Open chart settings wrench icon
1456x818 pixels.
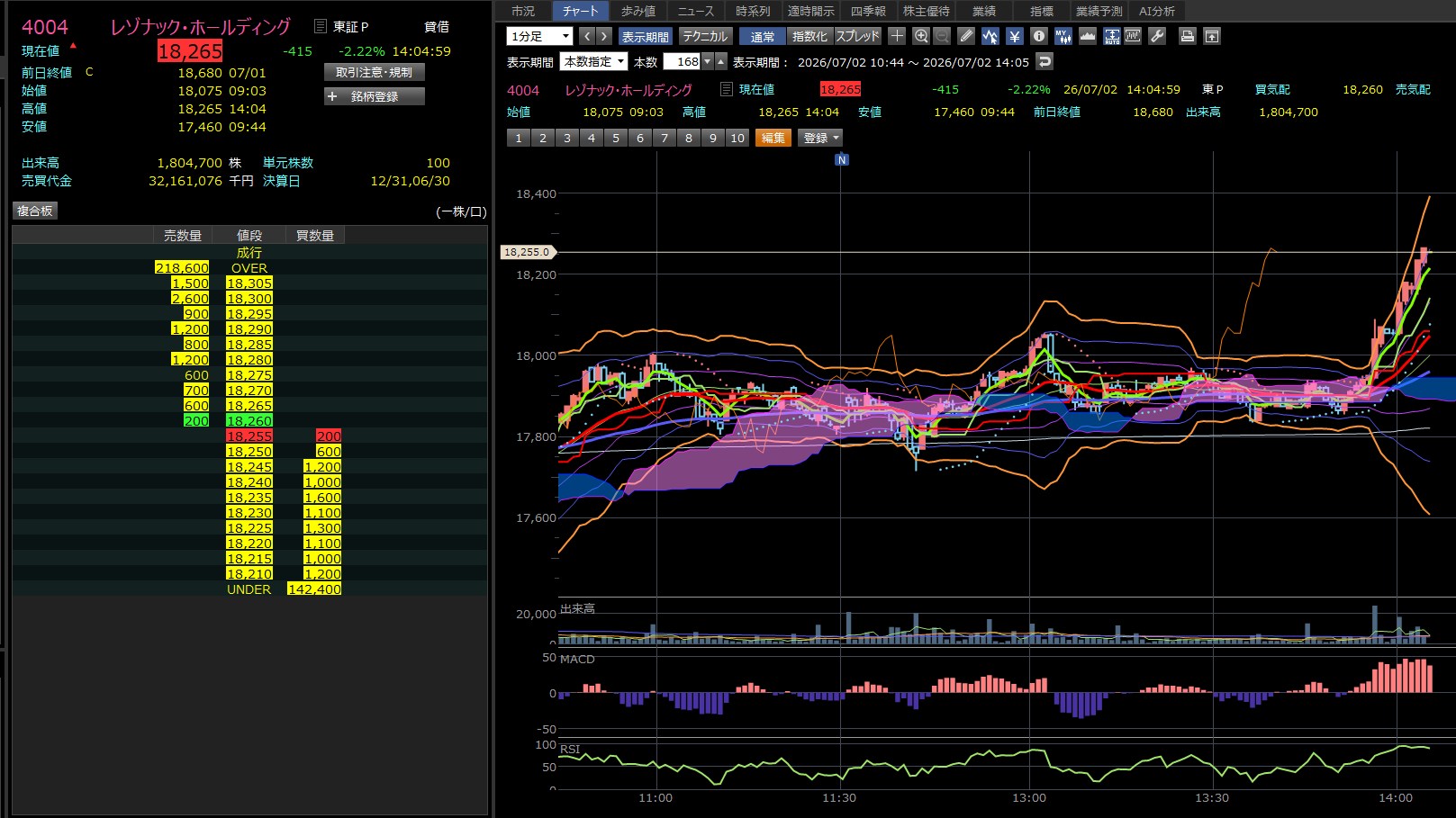pyautogui.click(x=1158, y=36)
